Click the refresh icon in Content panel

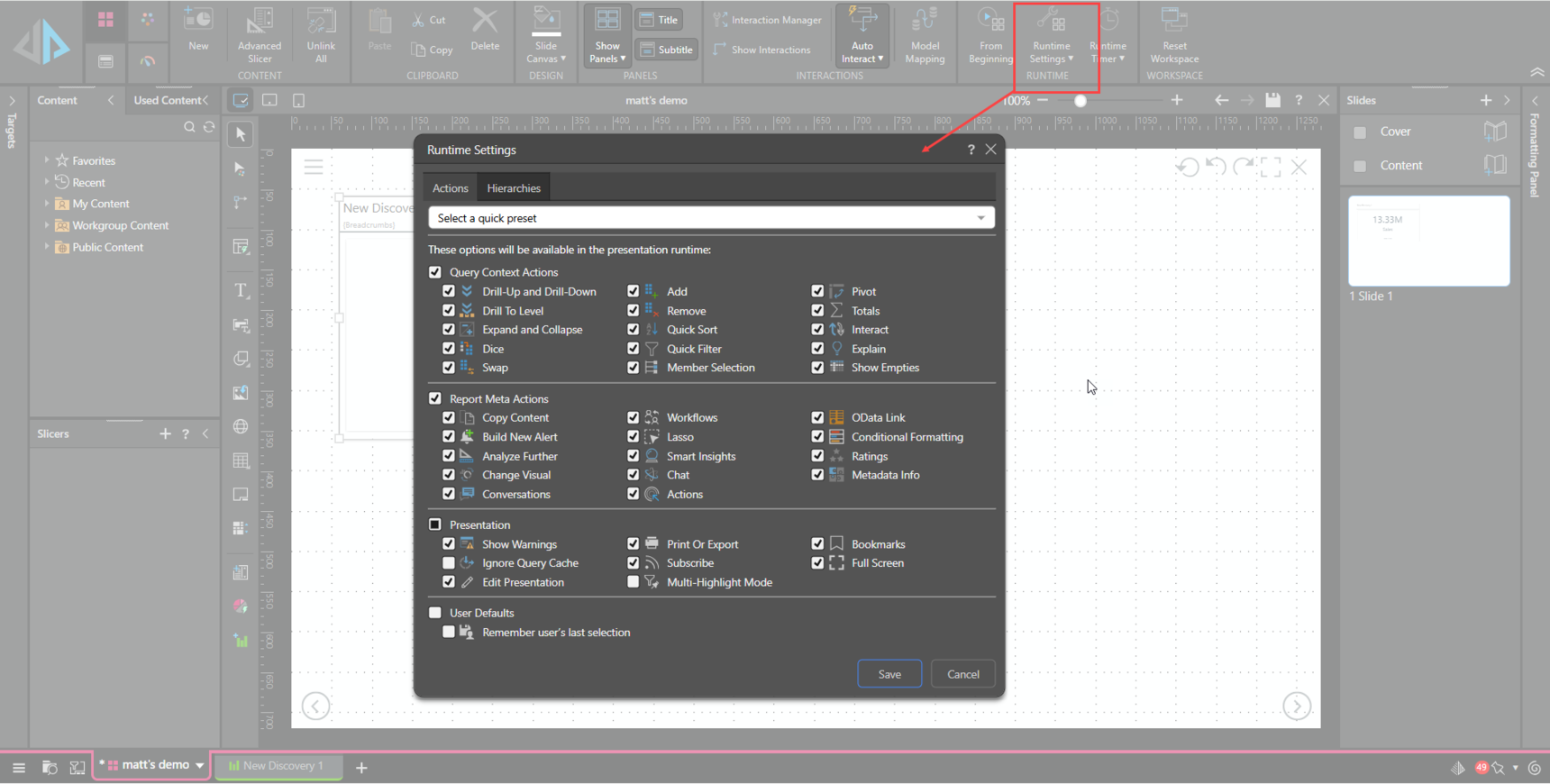tap(209, 127)
